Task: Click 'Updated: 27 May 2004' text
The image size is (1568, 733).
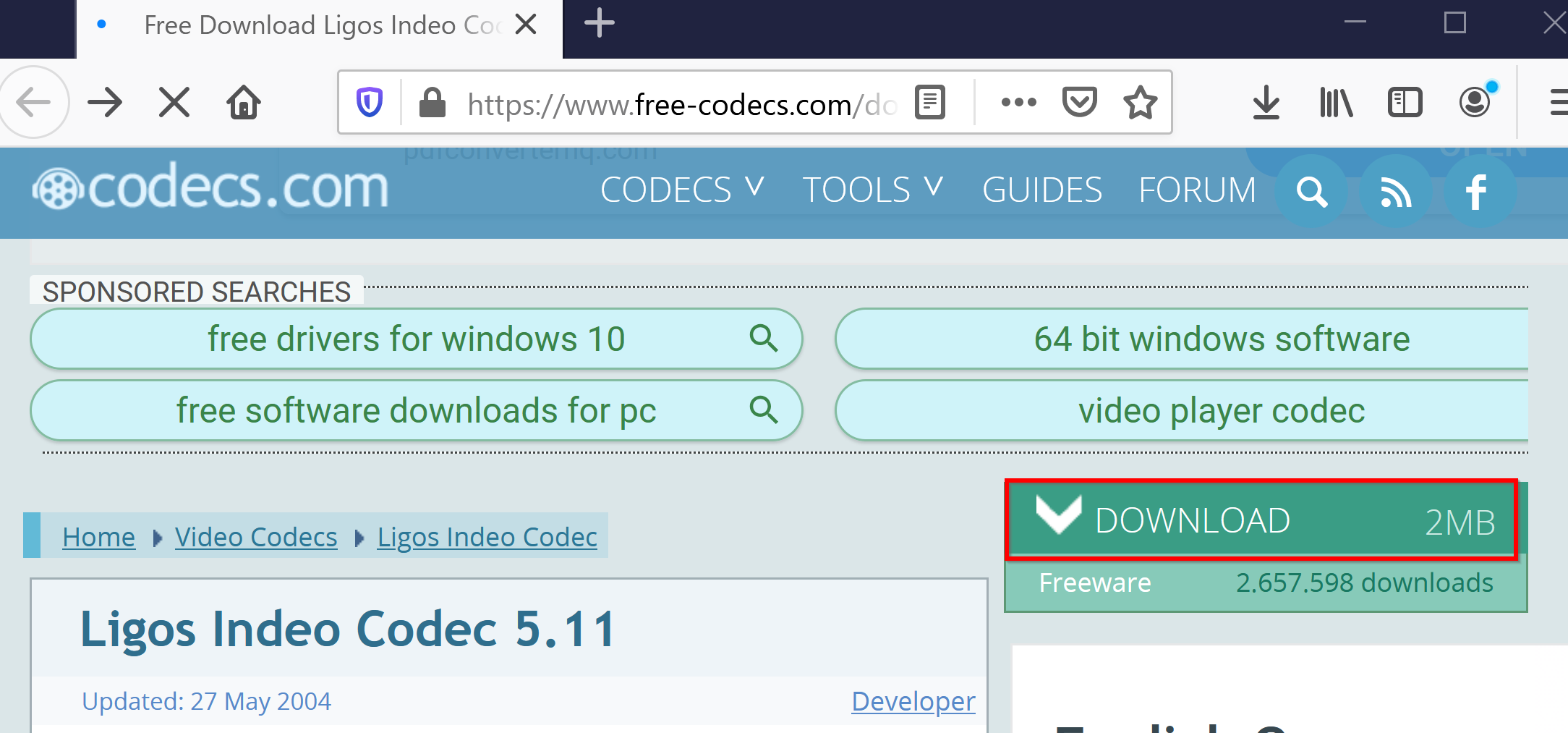Action: click(206, 701)
